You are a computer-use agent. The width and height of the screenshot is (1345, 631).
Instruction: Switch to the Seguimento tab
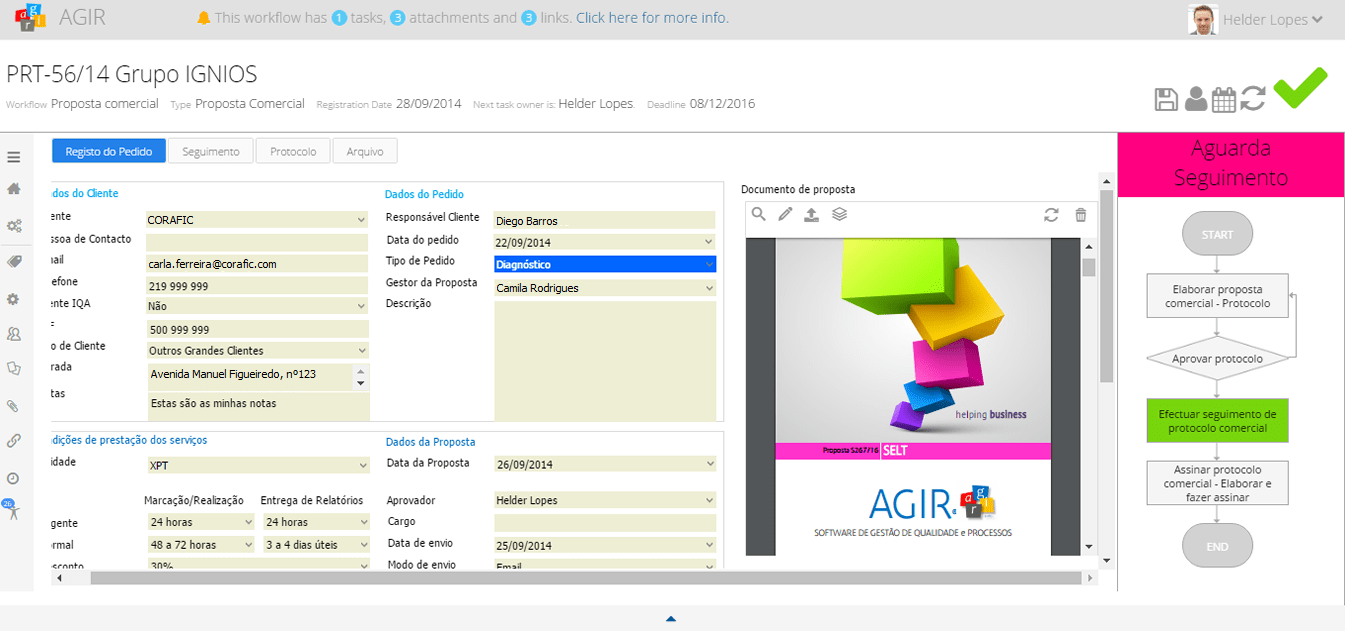coord(210,151)
